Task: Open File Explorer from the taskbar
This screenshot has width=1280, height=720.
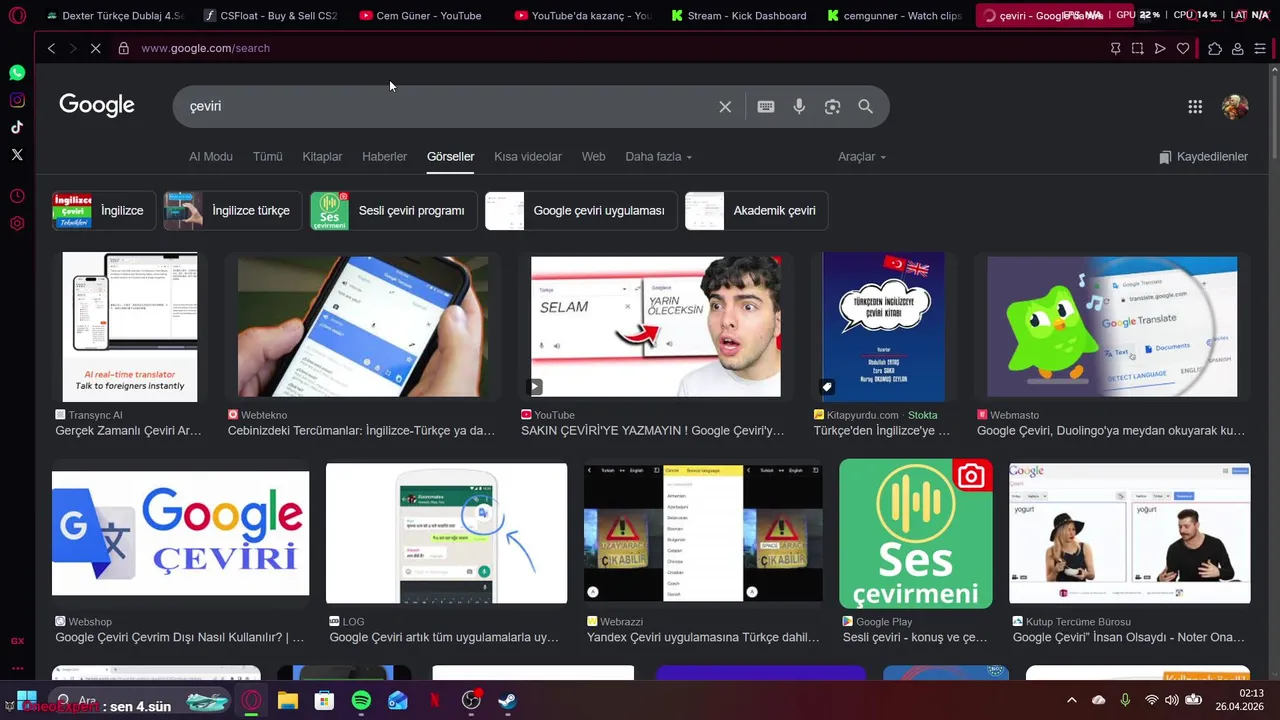Action: coord(288,700)
